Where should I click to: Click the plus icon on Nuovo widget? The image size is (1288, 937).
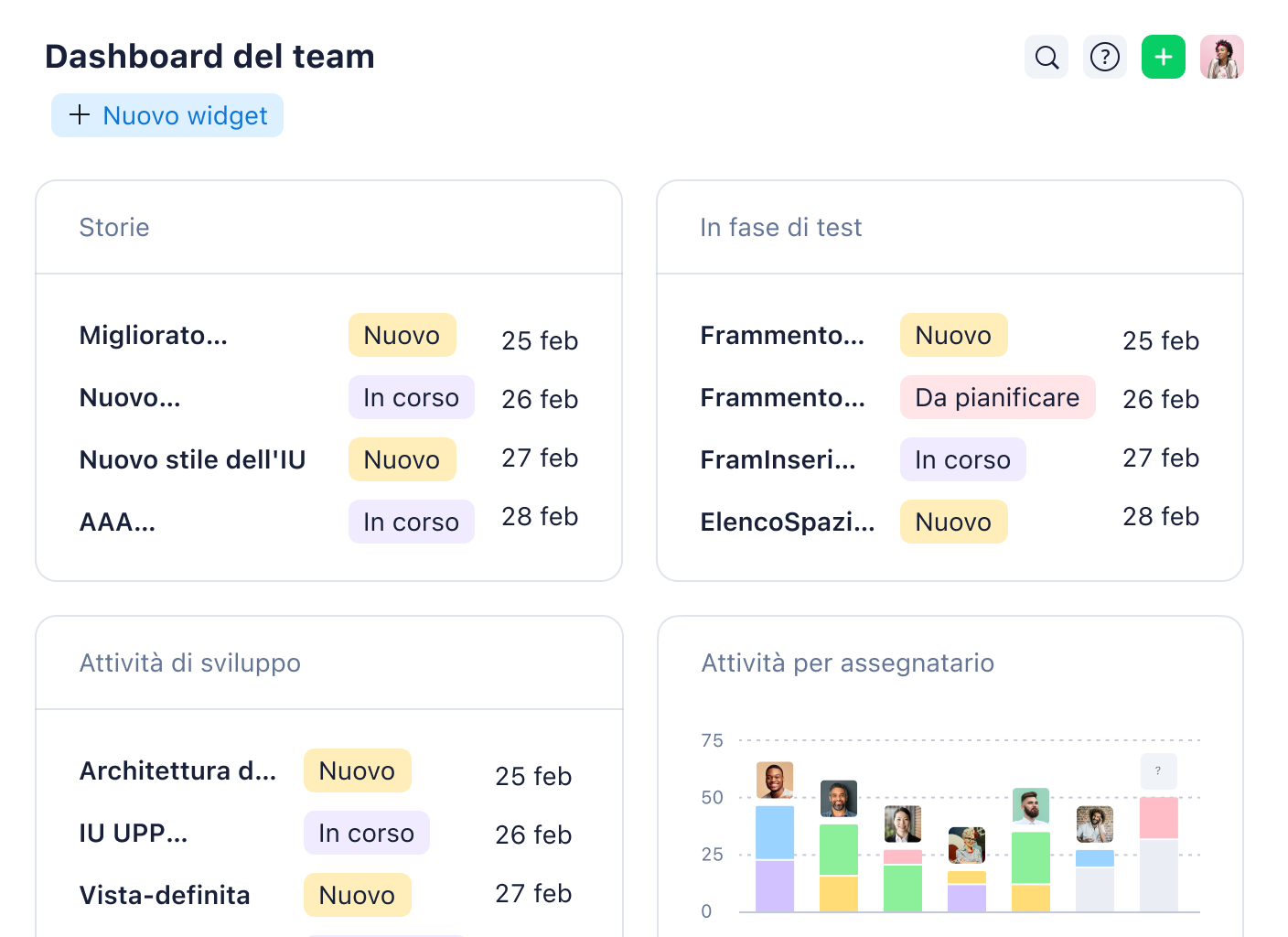point(80,115)
